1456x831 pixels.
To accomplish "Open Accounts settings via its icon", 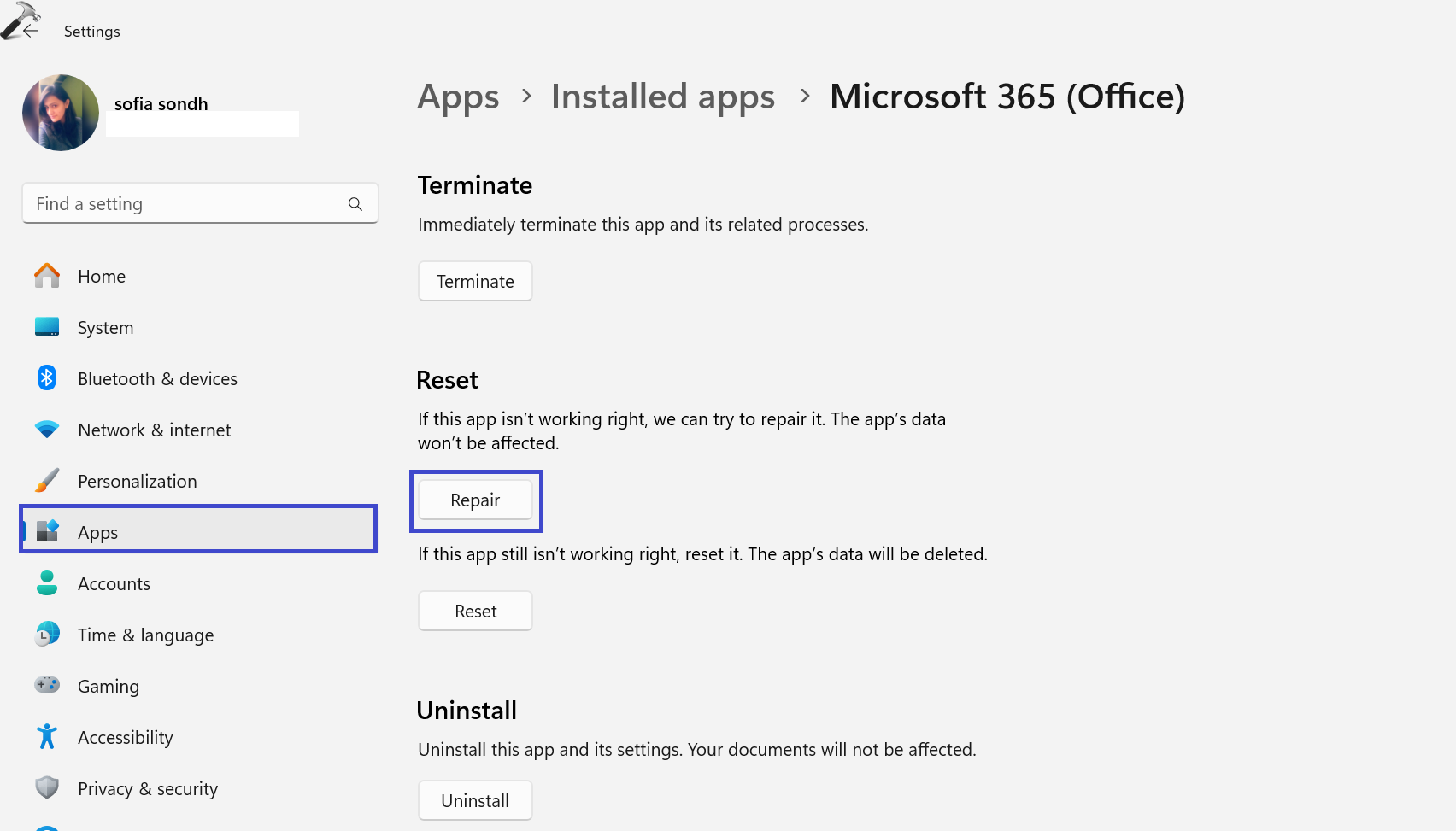I will (47, 583).
